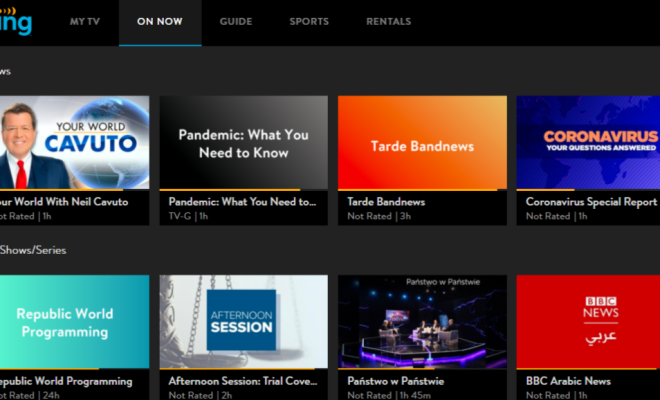Open the RENTALS tab
The height and width of the screenshot is (400, 660).
(389, 21)
